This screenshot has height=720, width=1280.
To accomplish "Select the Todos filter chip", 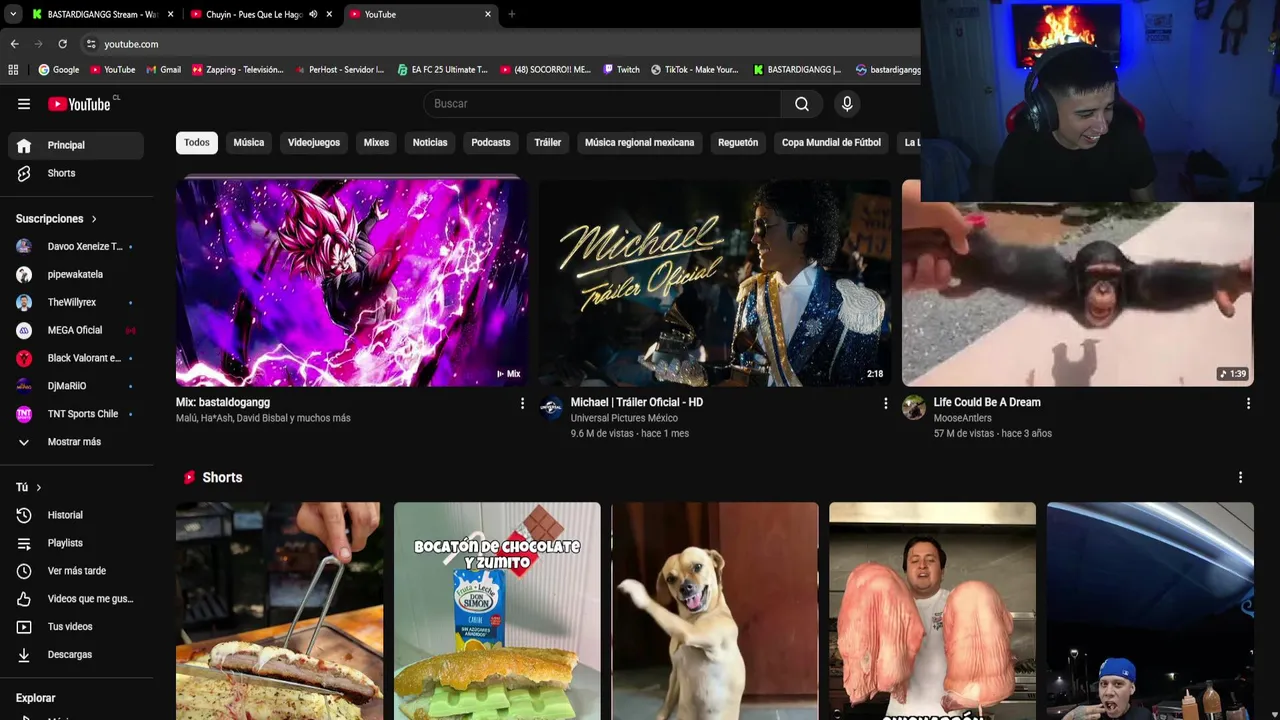I will point(197,143).
